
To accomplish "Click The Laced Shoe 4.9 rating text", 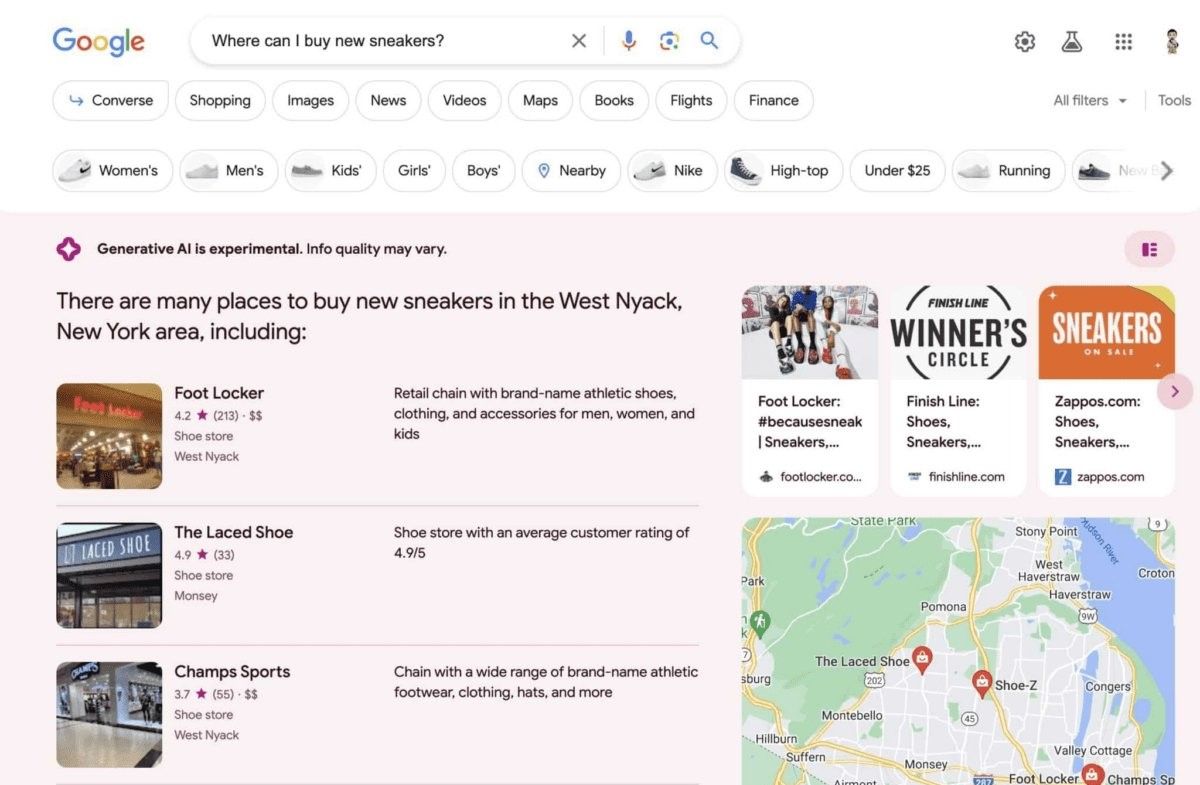I will tap(204, 554).
